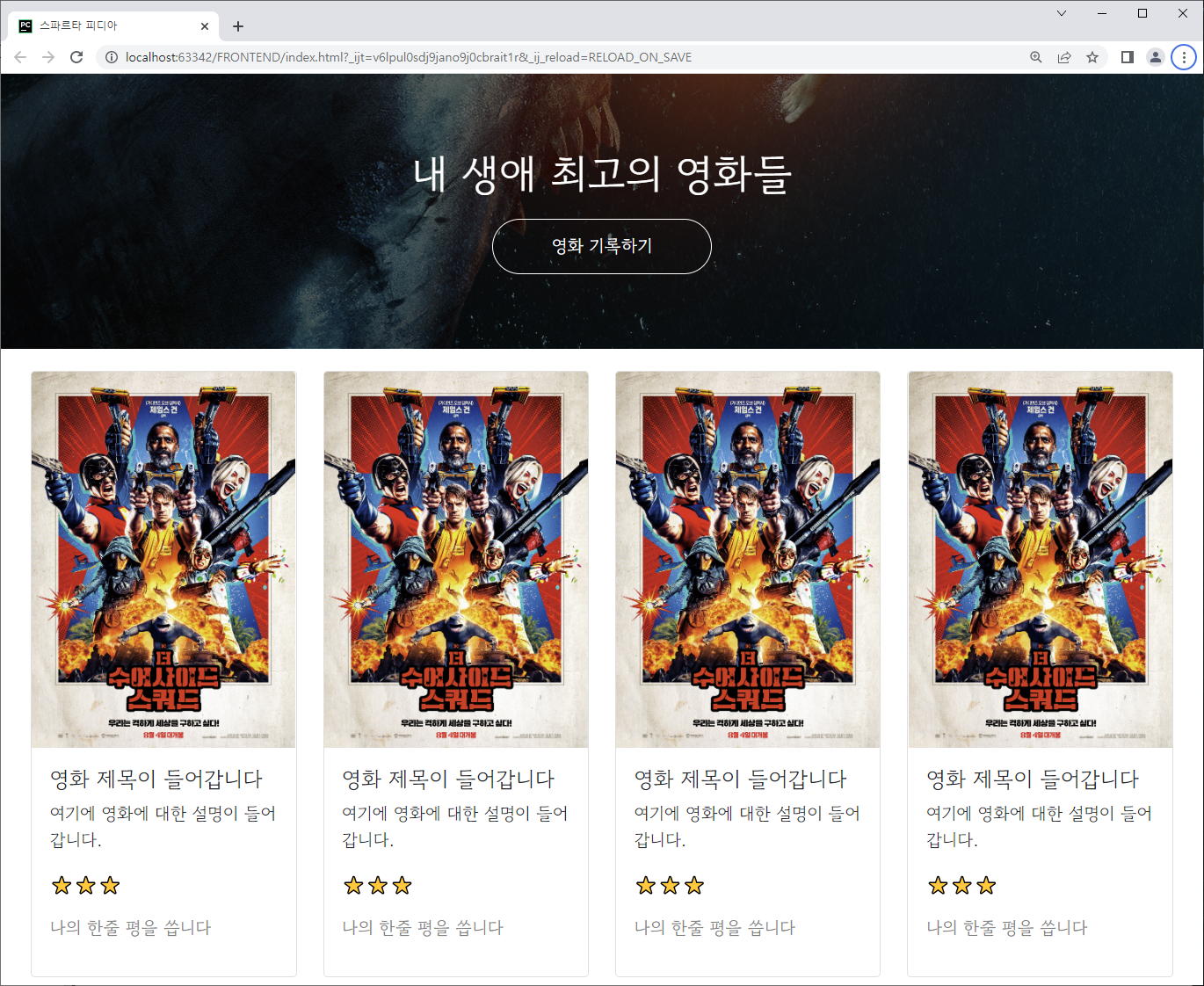
Task: Select the 스파르타 피디아 tab
Action: (114, 26)
